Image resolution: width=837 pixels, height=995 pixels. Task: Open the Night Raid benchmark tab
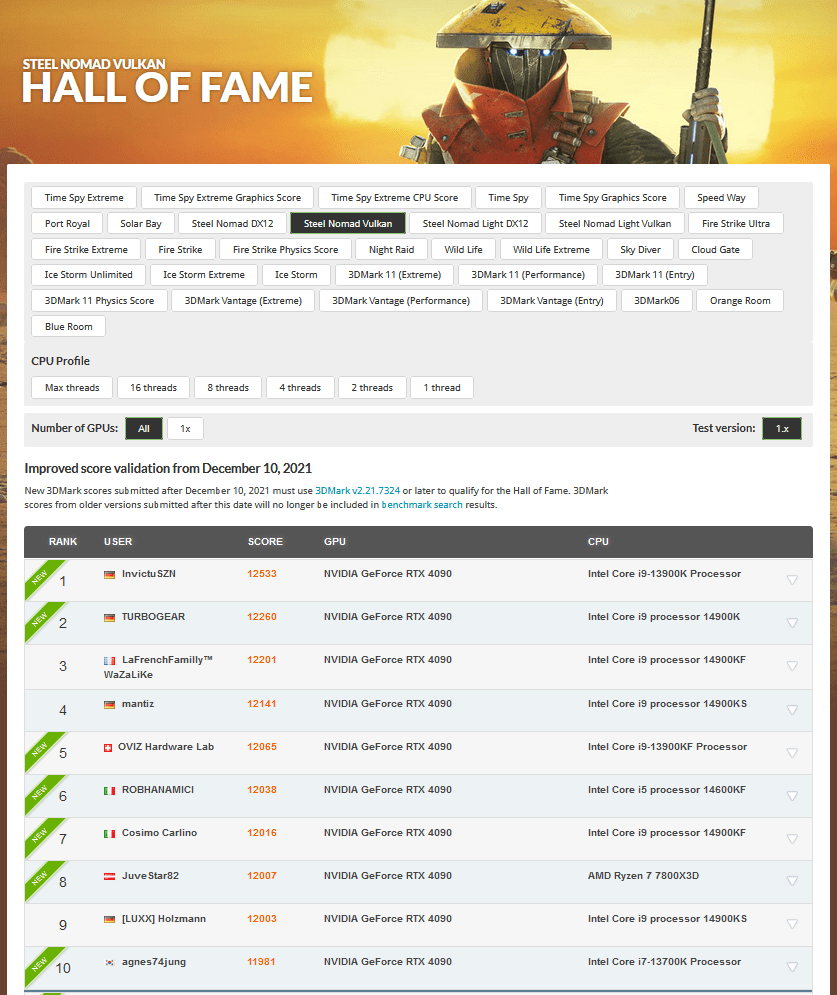[391, 250]
